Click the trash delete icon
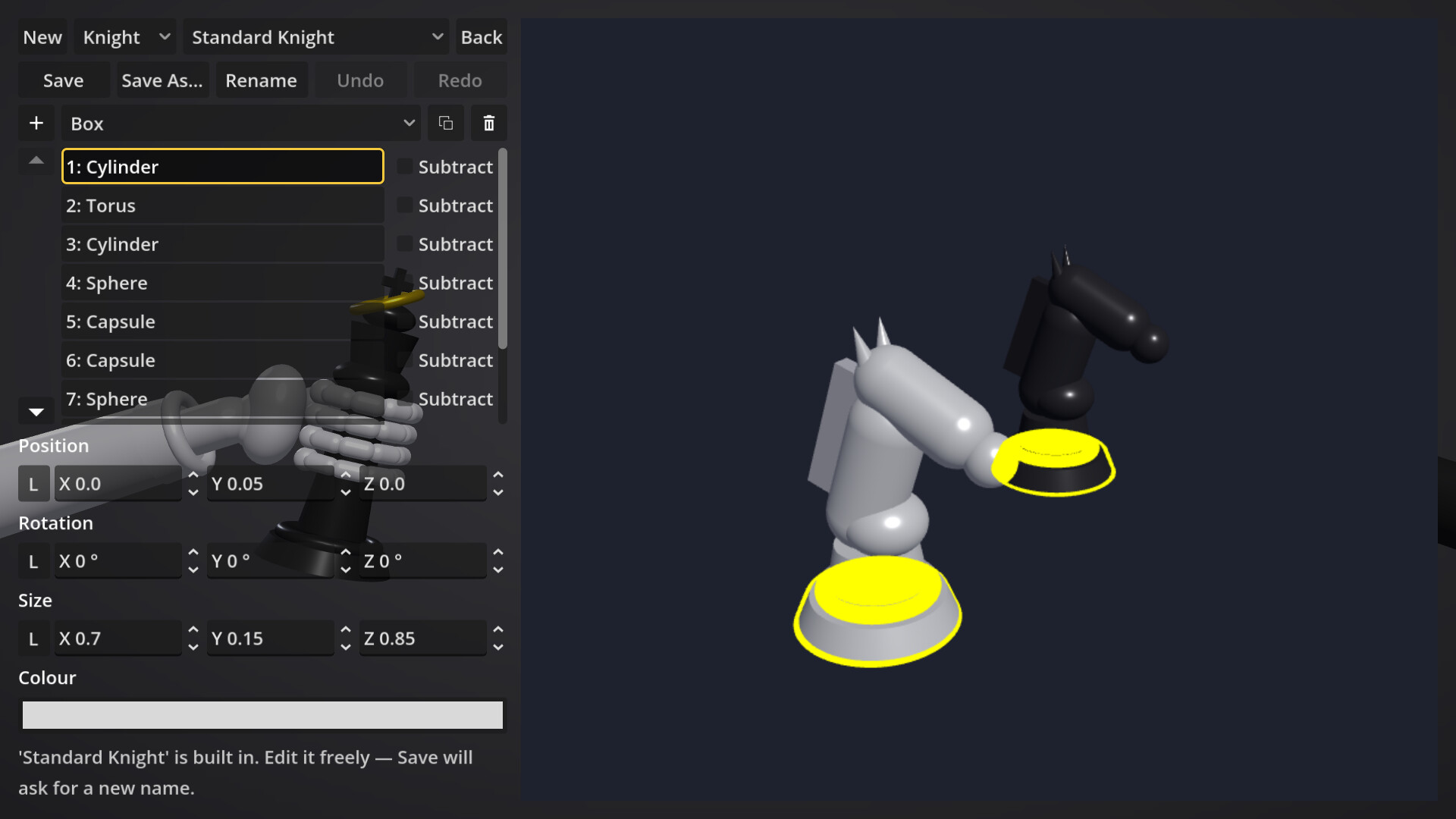Screen dimensions: 1456x819 click(x=489, y=123)
